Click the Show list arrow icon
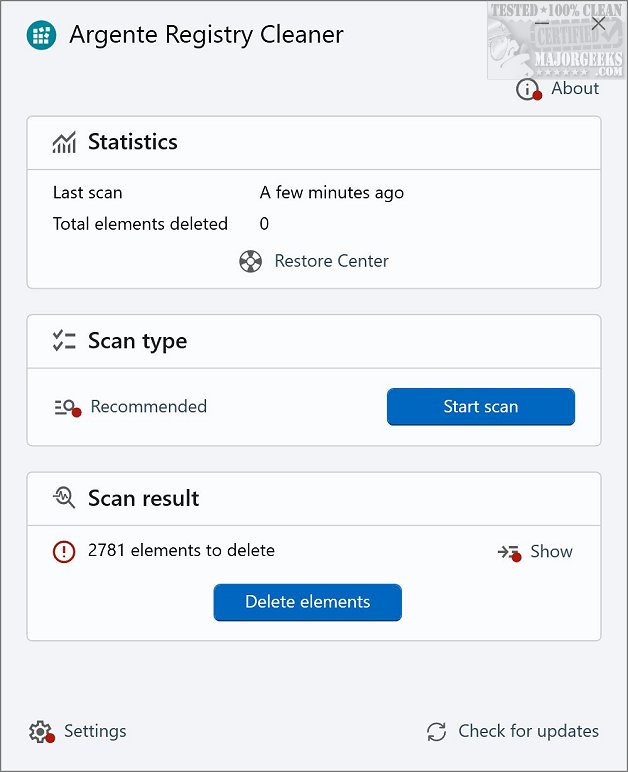This screenshot has width=628, height=772. 509,552
